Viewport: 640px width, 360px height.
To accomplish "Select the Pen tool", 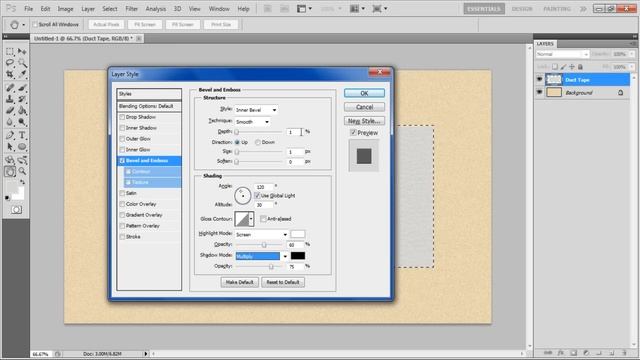I will 10,135.
